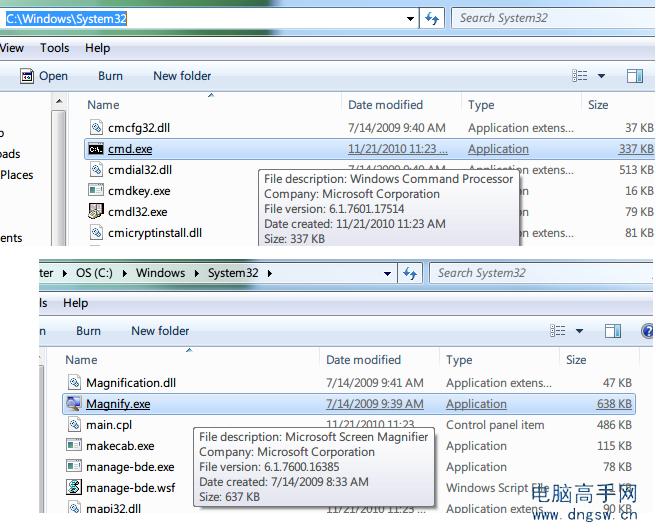
Task: Click Search System32 box in bottom window
Action: (x=541, y=273)
